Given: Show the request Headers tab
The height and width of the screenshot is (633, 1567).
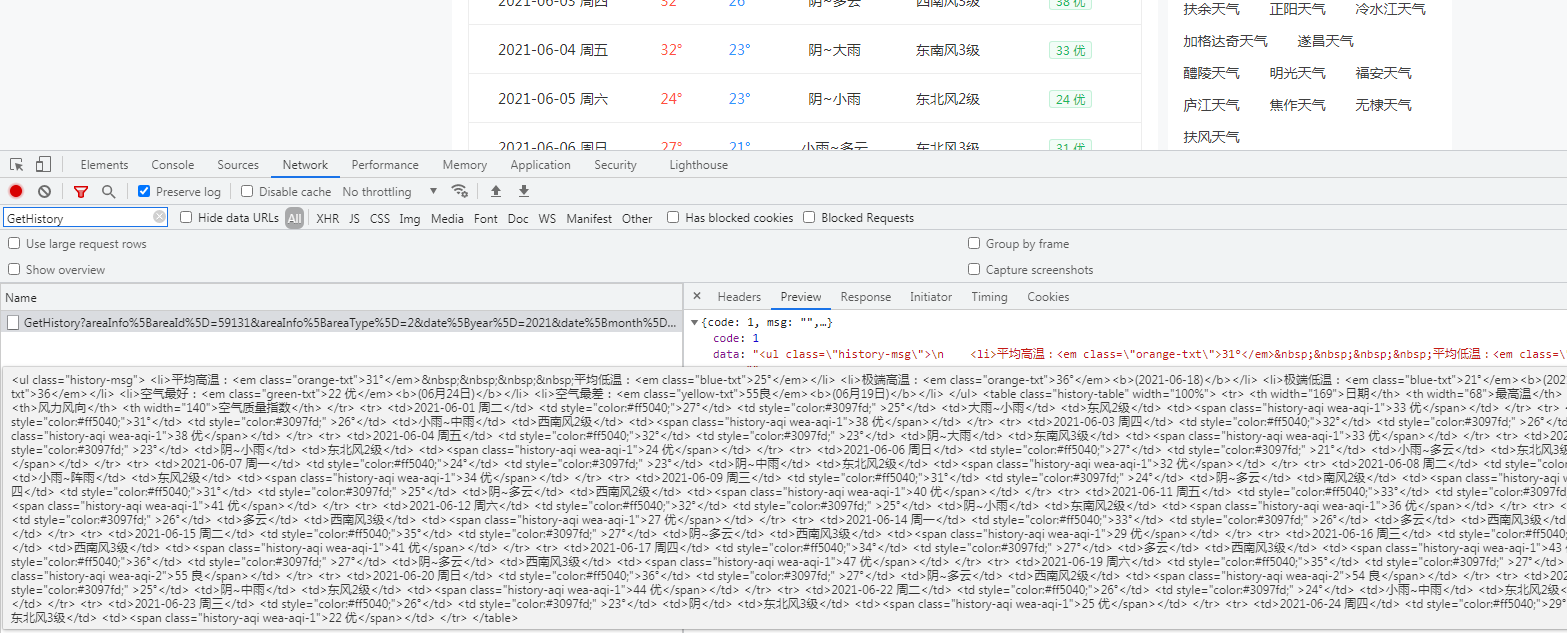Looking at the screenshot, I should coord(739,297).
